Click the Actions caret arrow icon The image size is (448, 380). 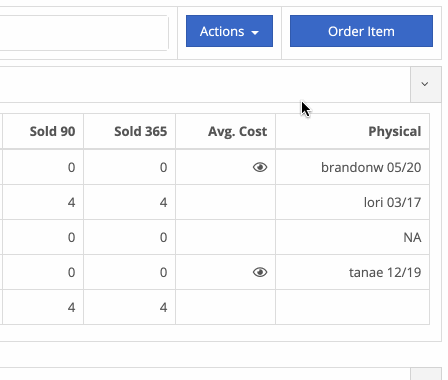(x=255, y=33)
